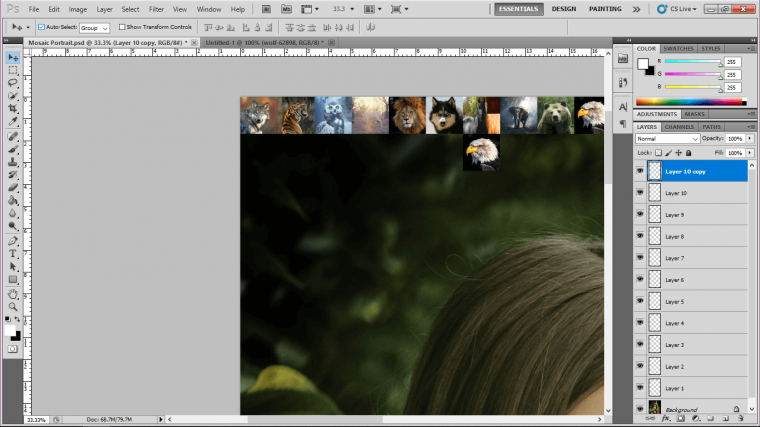Open the Fill slider arrow
The height and width of the screenshot is (427, 760).
pyautogui.click(x=750, y=153)
